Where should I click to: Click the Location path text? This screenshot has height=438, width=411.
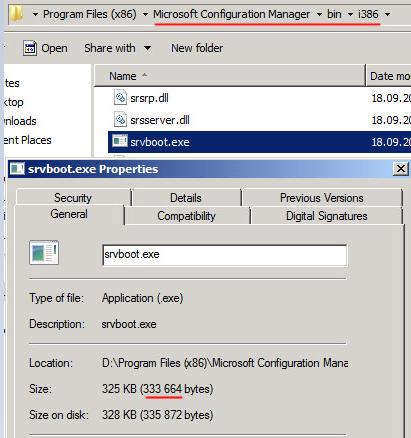[x=225, y=363]
